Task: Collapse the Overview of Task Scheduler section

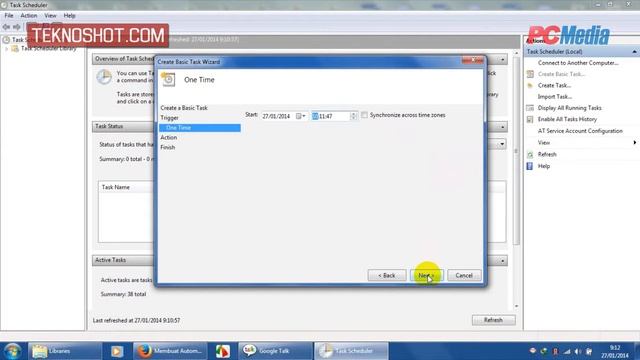Action: (x=502, y=60)
